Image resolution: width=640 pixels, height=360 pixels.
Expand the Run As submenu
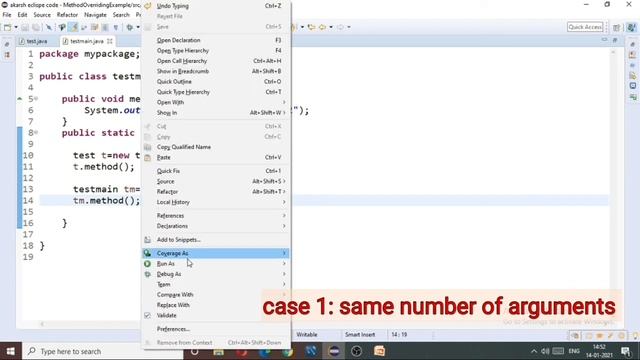(x=216, y=264)
